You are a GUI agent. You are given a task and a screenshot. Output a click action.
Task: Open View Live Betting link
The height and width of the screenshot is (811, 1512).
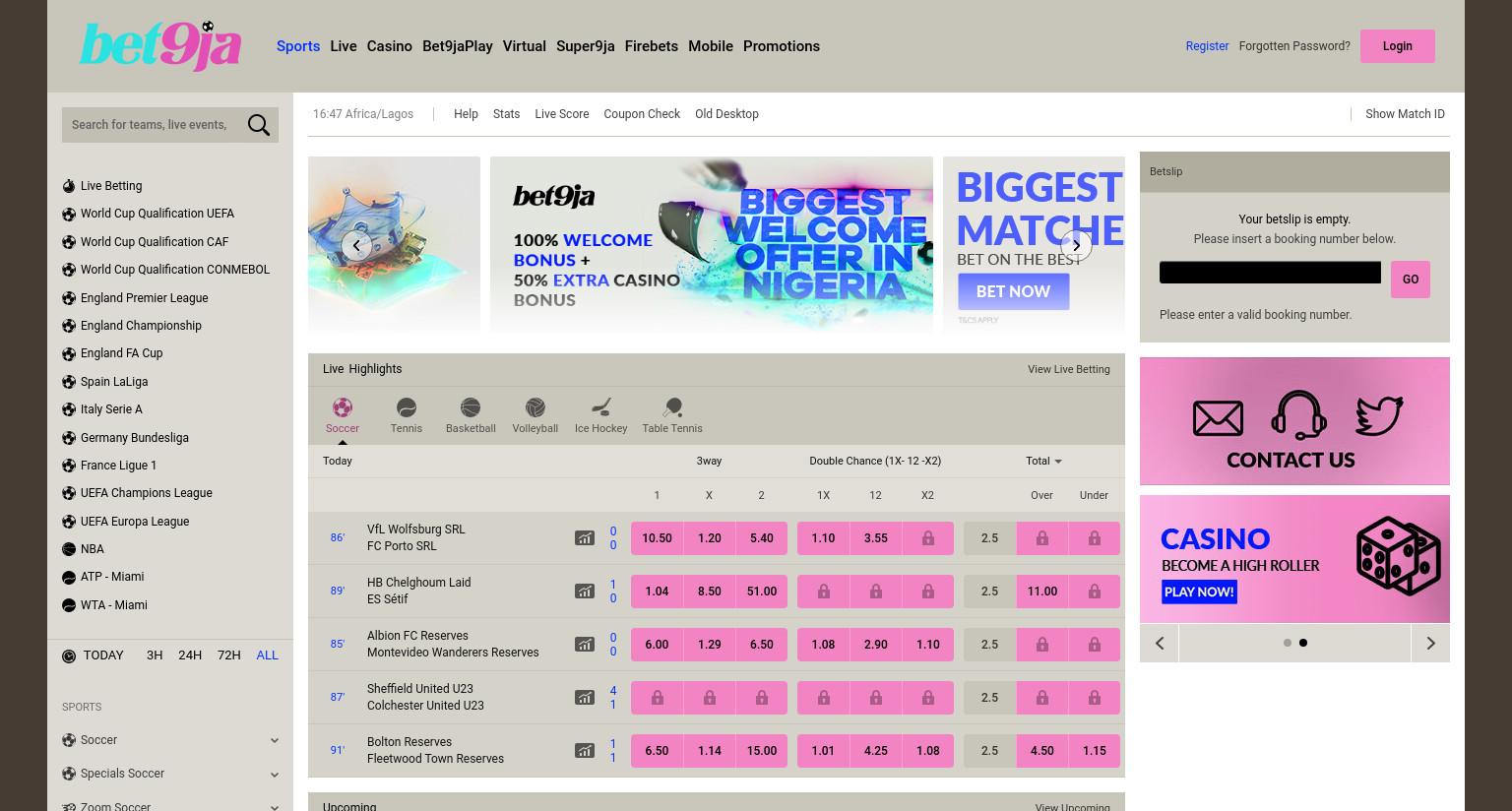(x=1069, y=369)
